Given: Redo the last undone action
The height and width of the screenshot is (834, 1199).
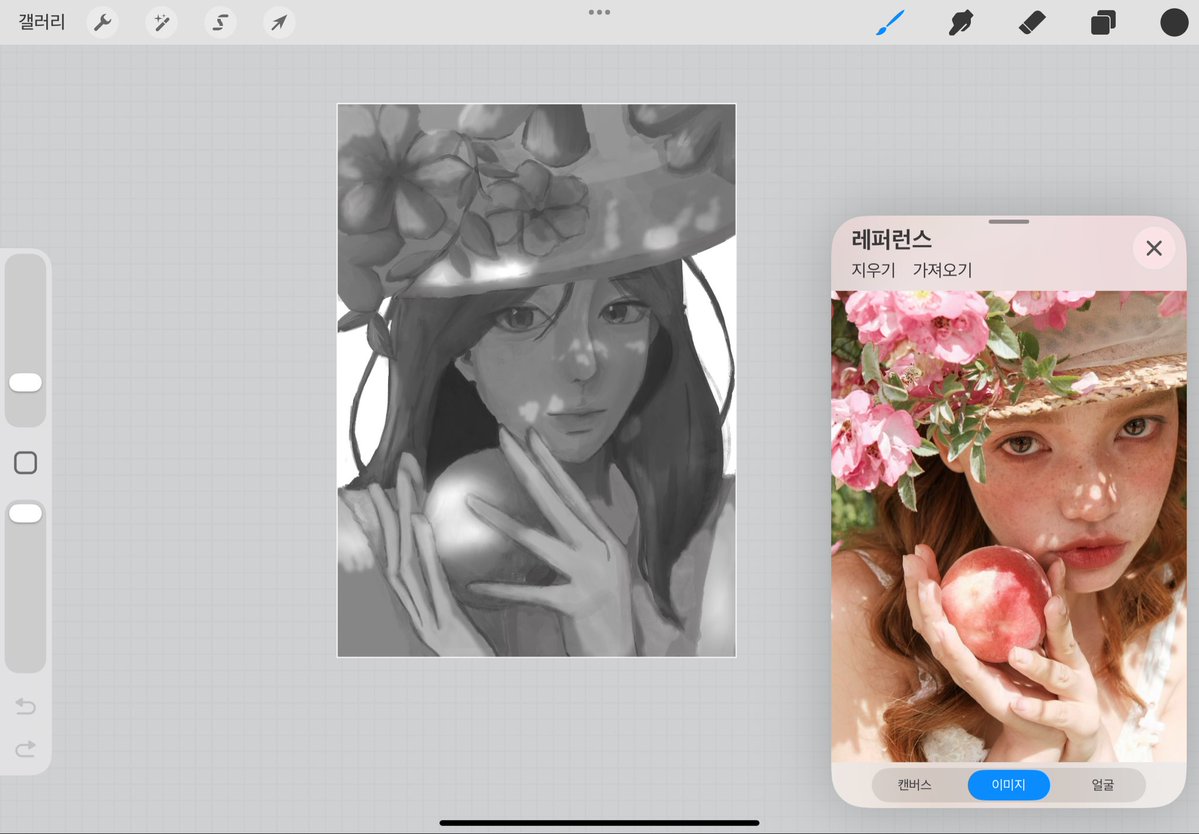Looking at the screenshot, I should click(25, 748).
